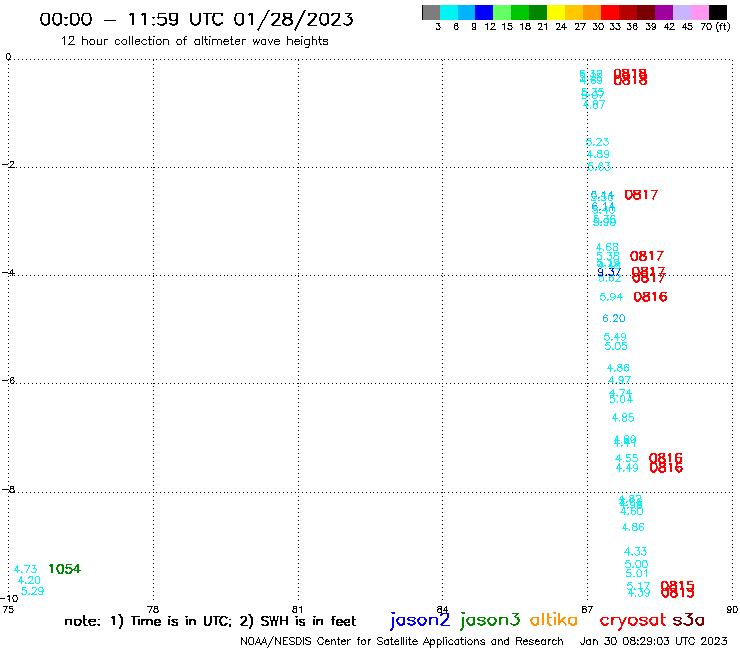This screenshot has width=740, height=650.
Task: Click the '24' label under the color scale
Action: pyautogui.click(x=561, y=27)
